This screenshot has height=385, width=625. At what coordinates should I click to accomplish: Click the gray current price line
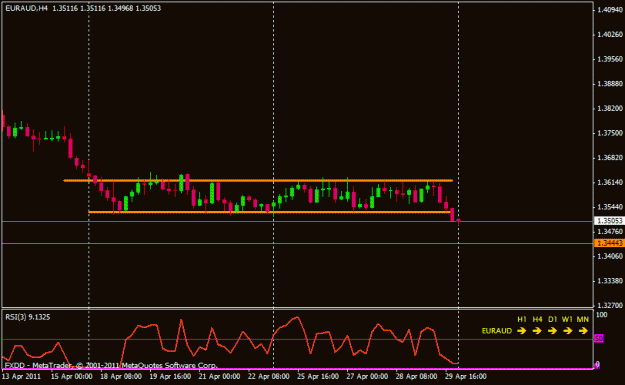(298, 221)
